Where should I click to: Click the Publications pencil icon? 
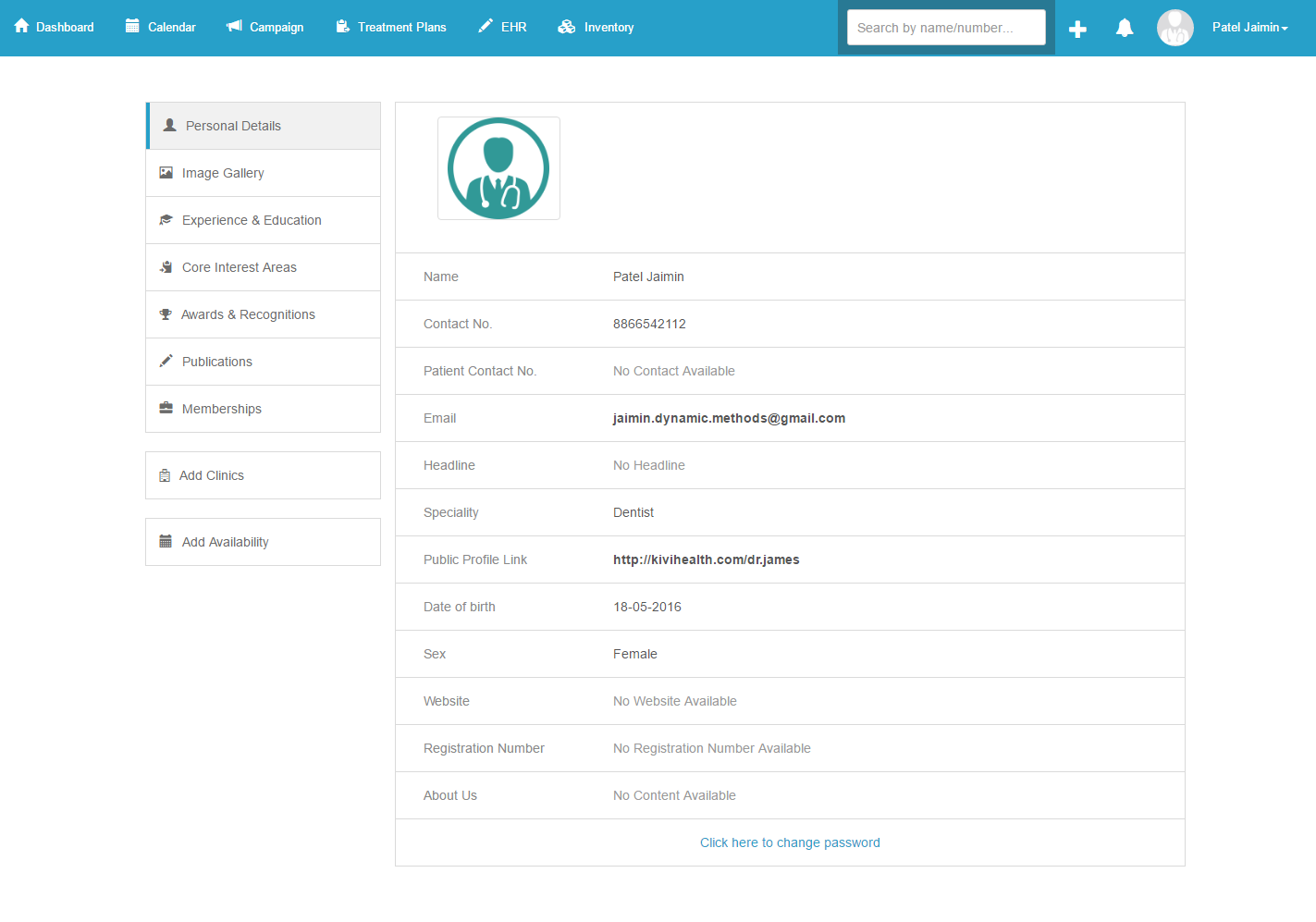[x=166, y=361]
